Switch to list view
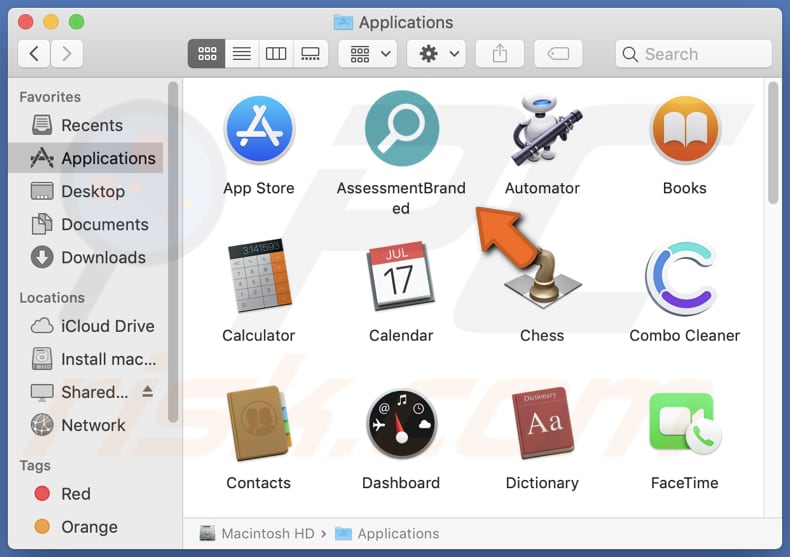The image size is (790, 557). click(x=242, y=53)
